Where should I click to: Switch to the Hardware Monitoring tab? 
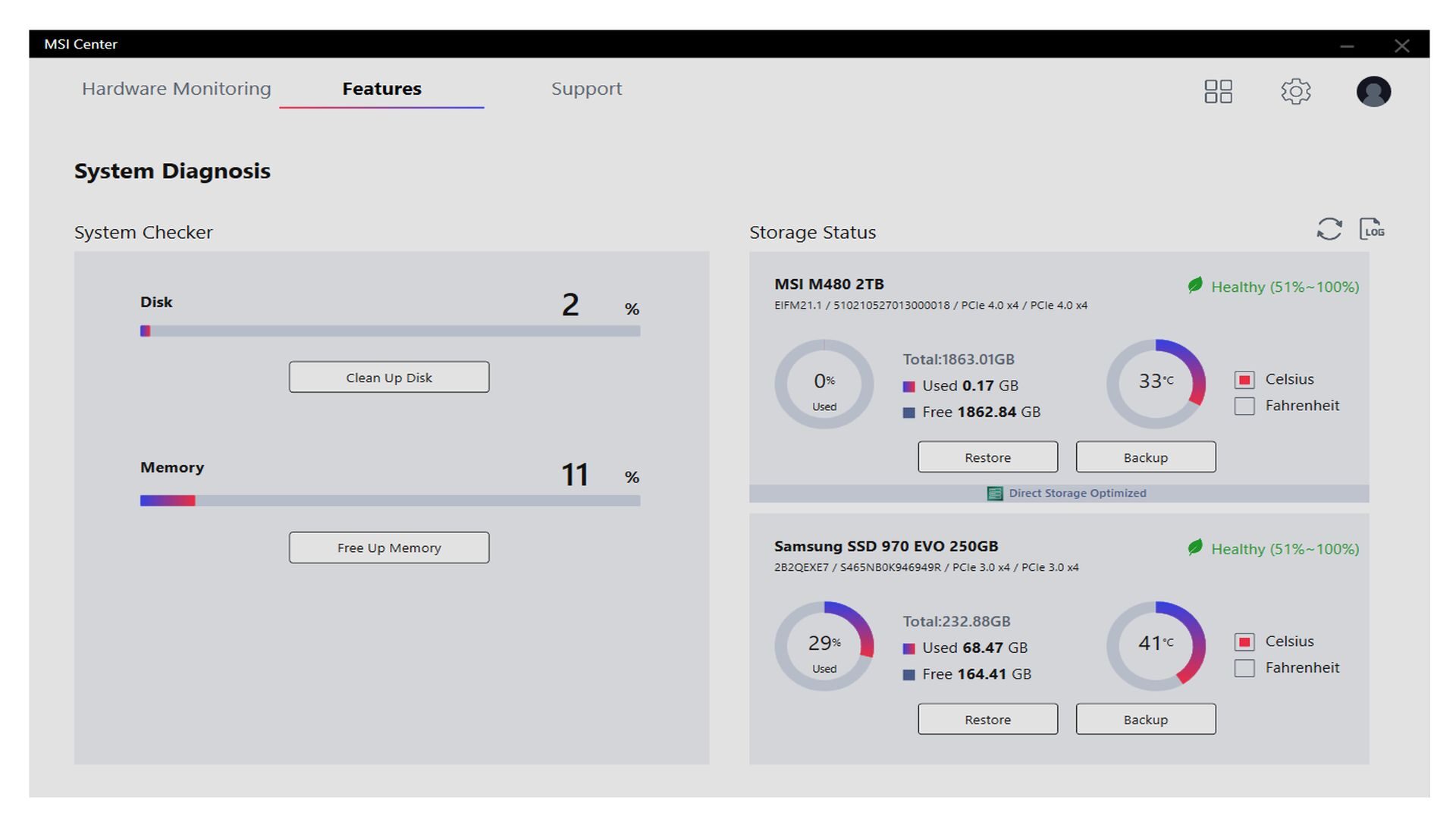click(x=176, y=89)
